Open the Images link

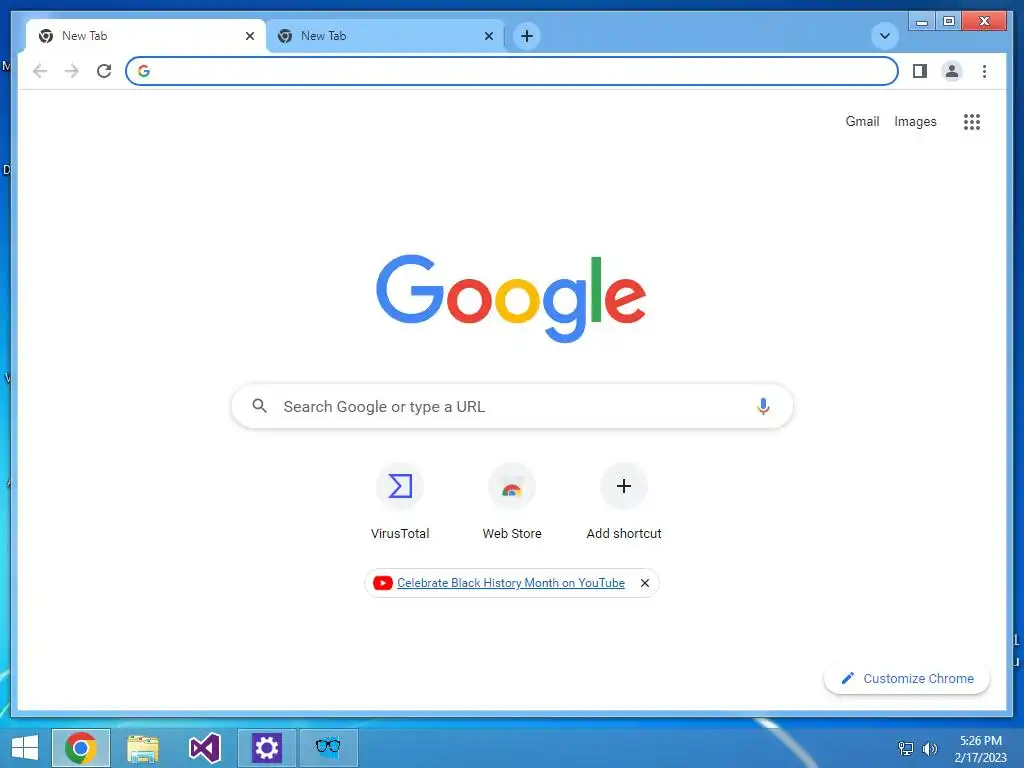pyautogui.click(x=915, y=121)
